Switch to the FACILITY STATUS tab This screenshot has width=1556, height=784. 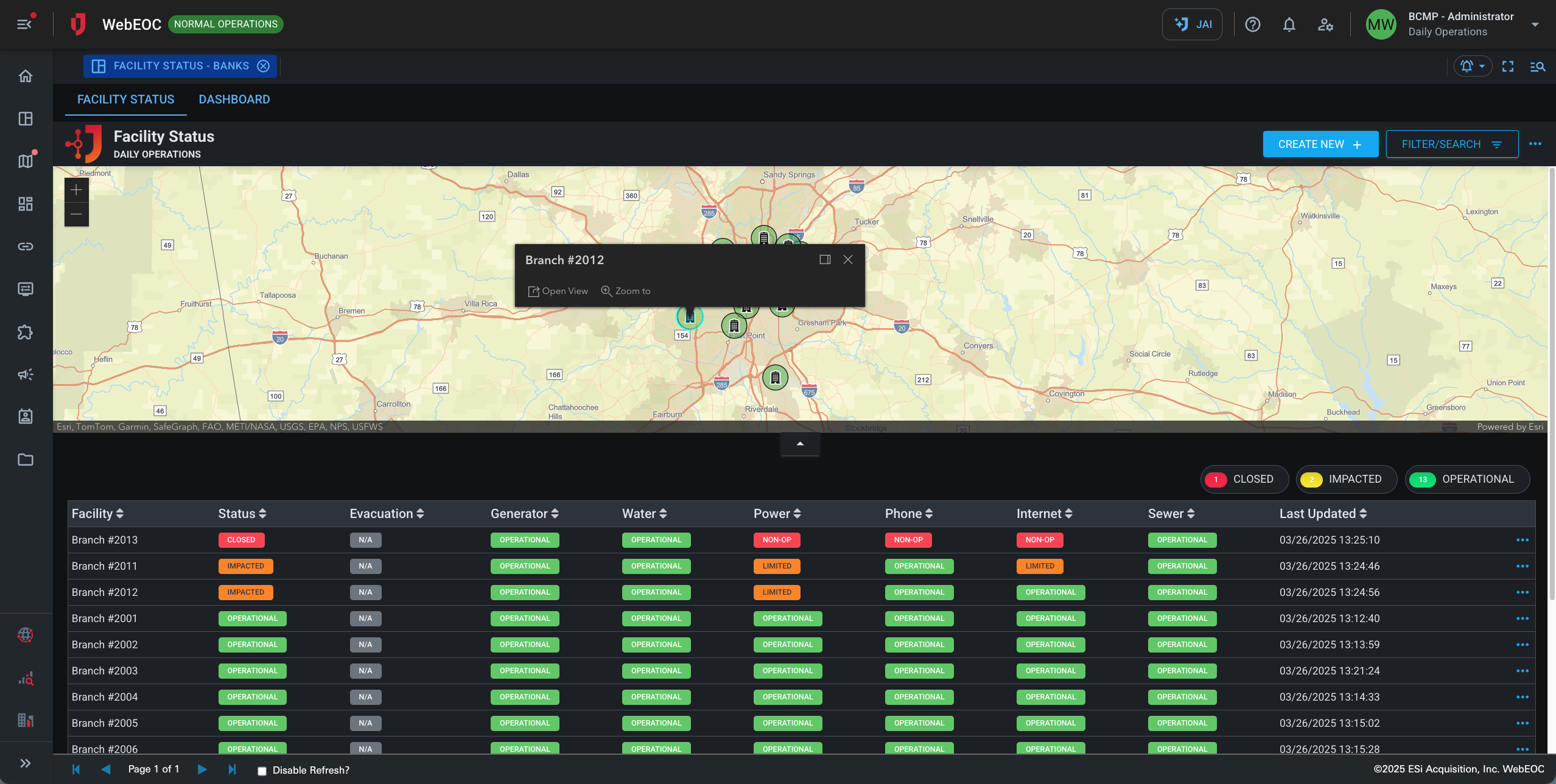125,99
